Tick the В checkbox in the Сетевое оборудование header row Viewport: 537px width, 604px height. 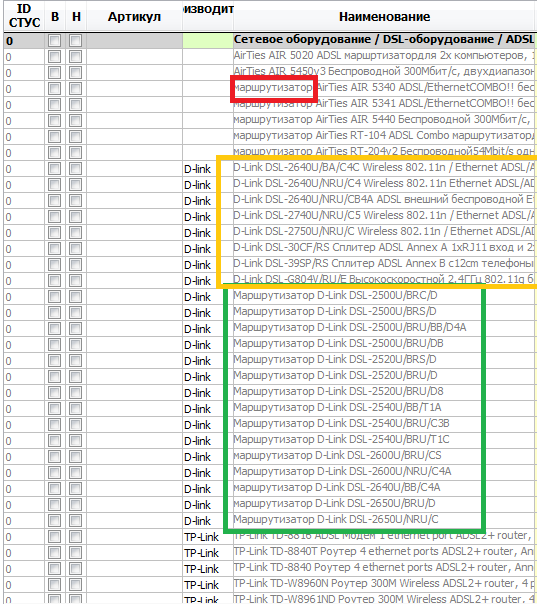point(54,41)
